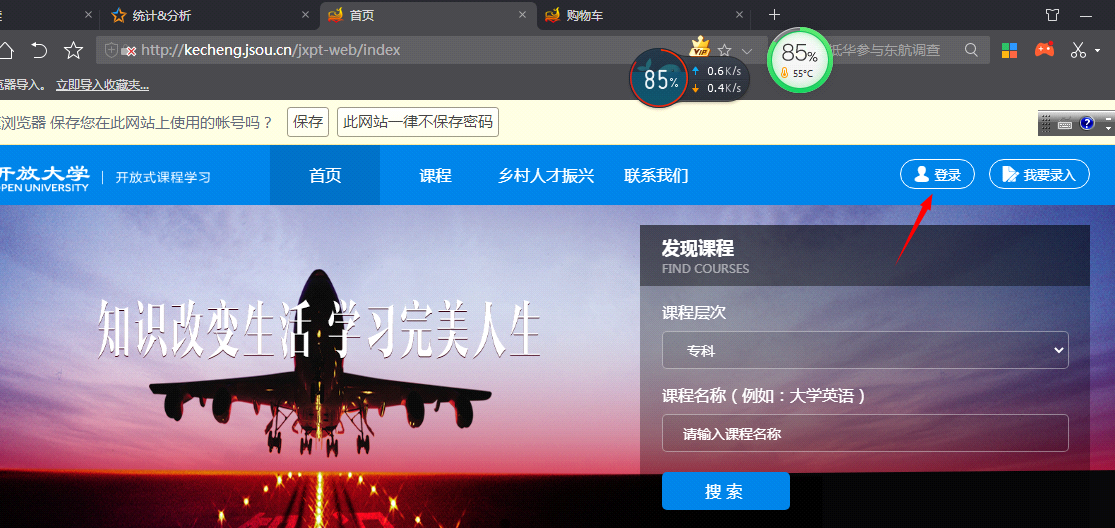Click the bookmark star beside the home icon
Screen dimensions: 1115x528
[x=73, y=50]
